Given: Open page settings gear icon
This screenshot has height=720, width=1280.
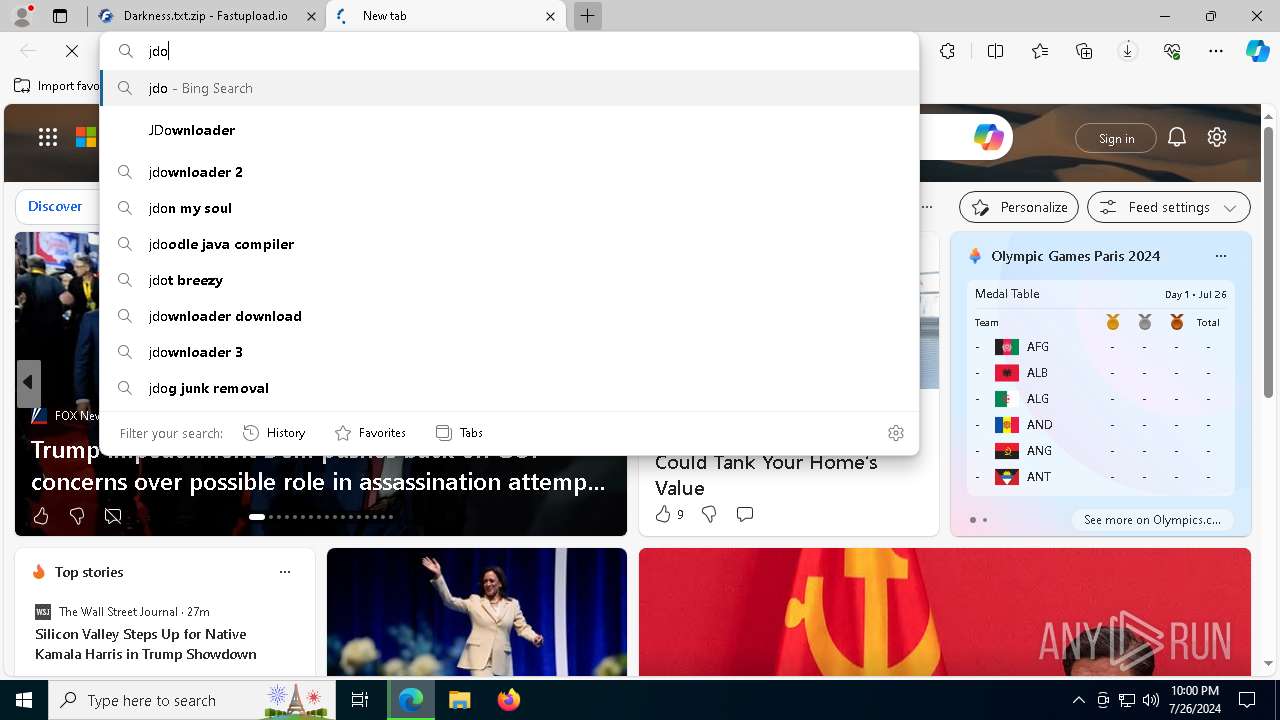Looking at the screenshot, I should 1217,138.
